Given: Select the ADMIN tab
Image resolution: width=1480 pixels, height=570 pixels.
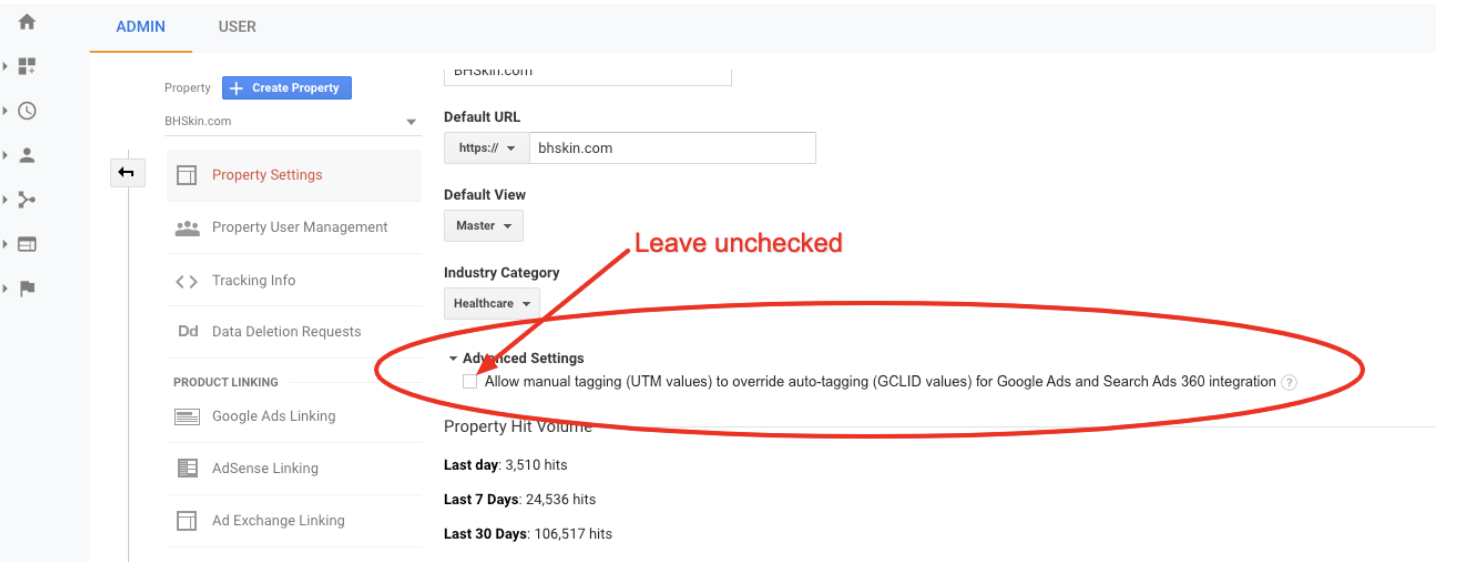Looking at the screenshot, I should [x=140, y=27].
